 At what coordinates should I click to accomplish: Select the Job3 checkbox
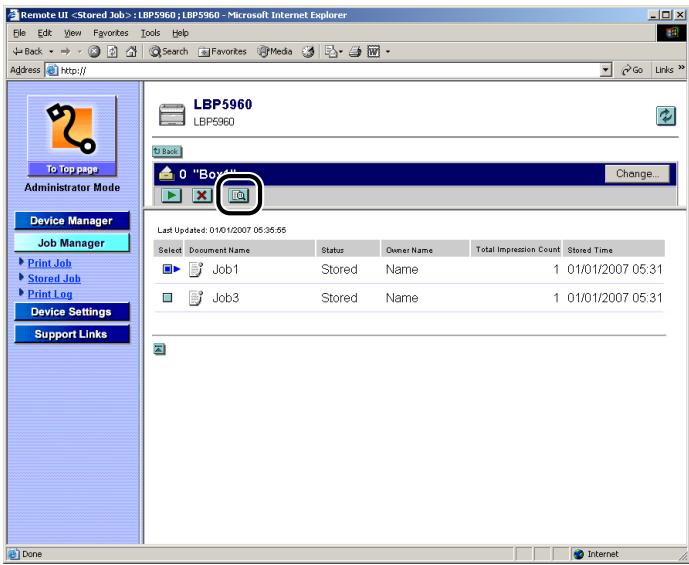pos(167,298)
